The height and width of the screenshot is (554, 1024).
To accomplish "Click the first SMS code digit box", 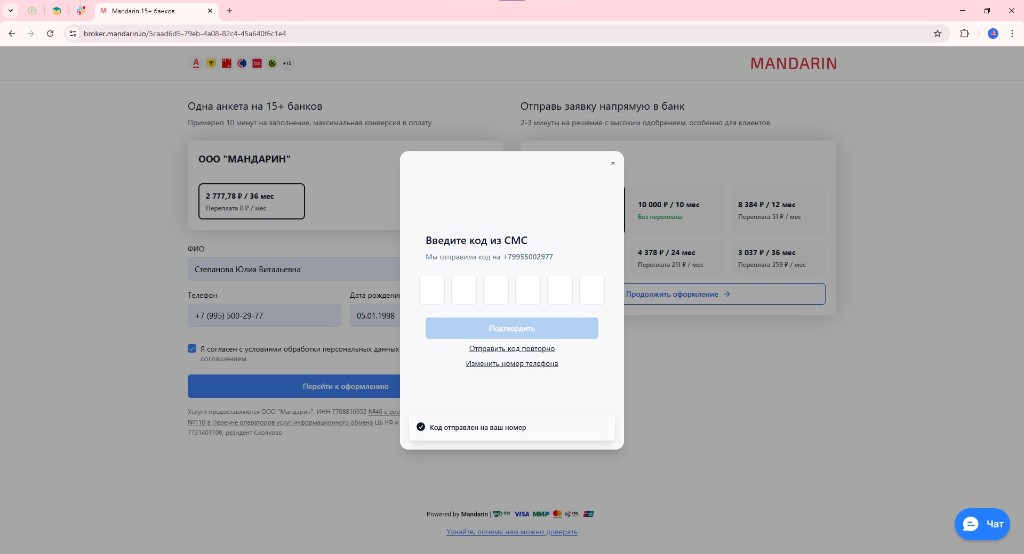I will (x=432, y=290).
